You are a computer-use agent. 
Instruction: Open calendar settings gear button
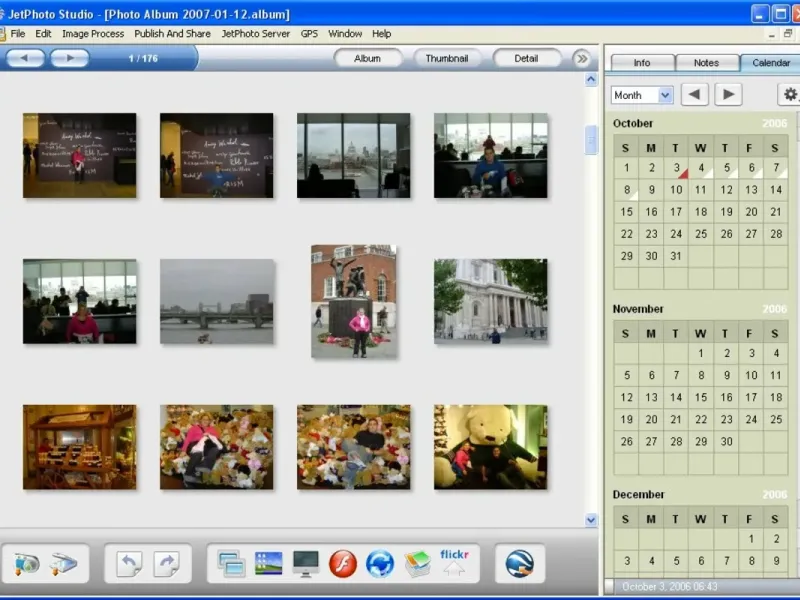coord(790,95)
